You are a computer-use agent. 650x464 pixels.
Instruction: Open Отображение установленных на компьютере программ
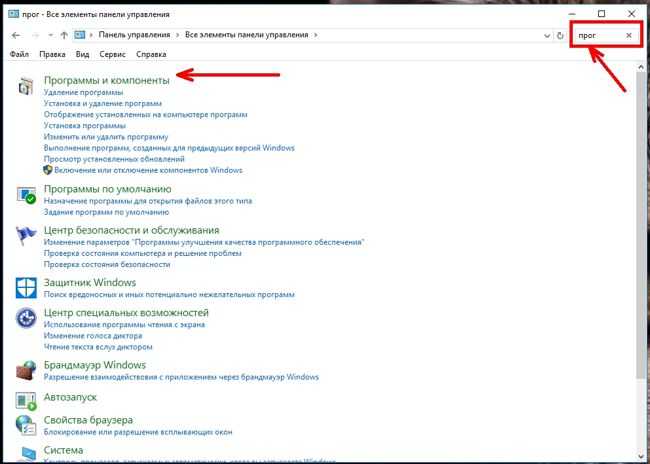[146, 114]
